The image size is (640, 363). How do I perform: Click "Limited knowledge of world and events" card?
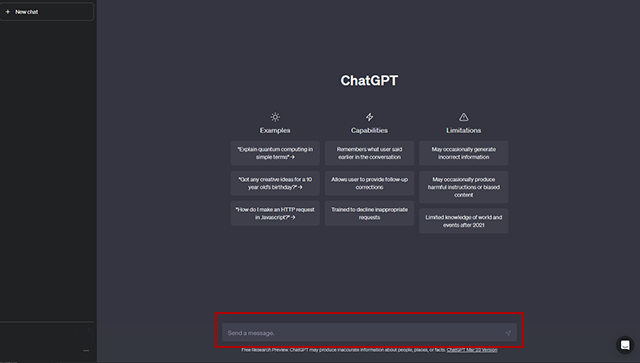(x=464, y=221)
